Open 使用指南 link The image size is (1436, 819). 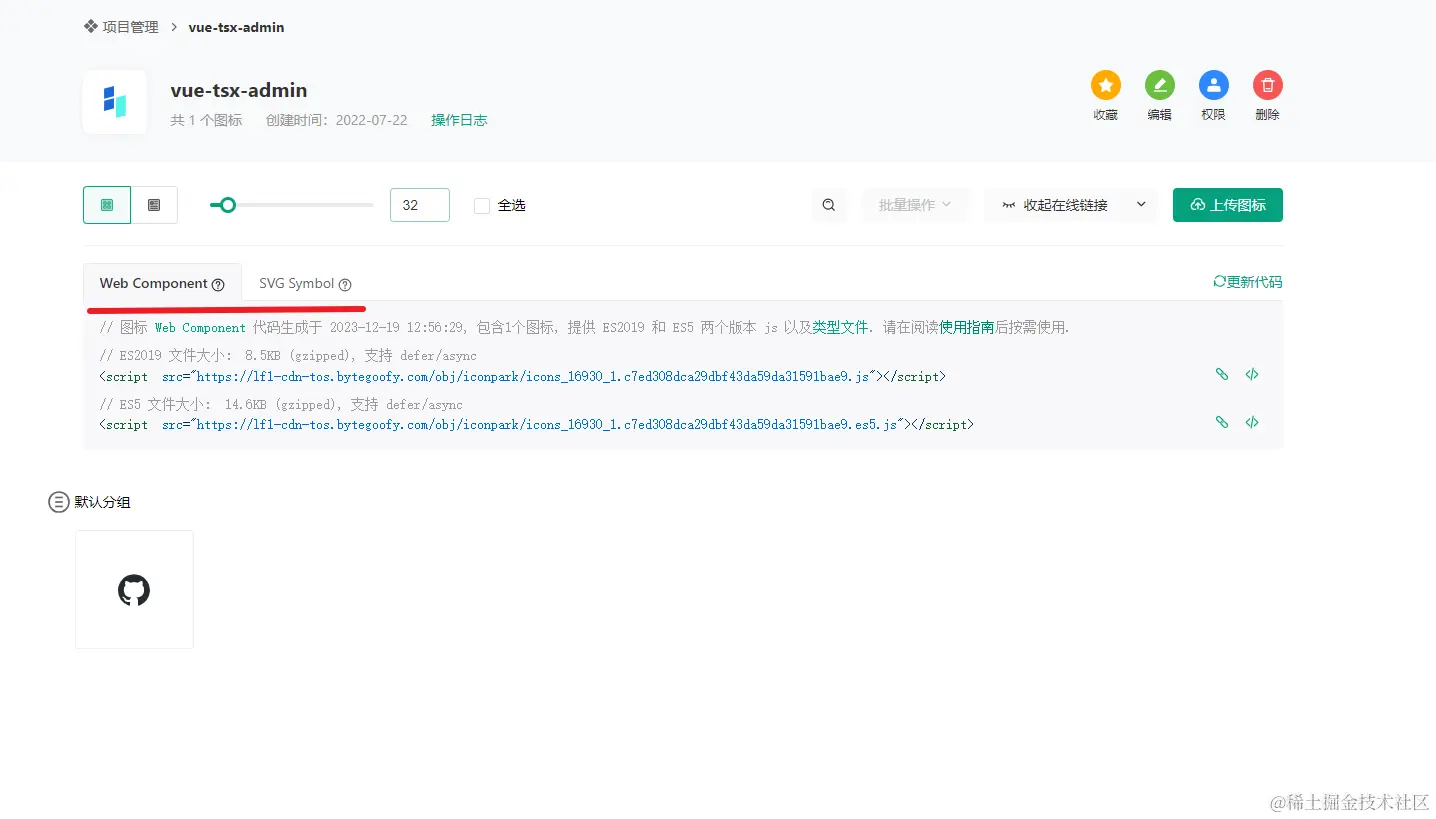point(967,327)
